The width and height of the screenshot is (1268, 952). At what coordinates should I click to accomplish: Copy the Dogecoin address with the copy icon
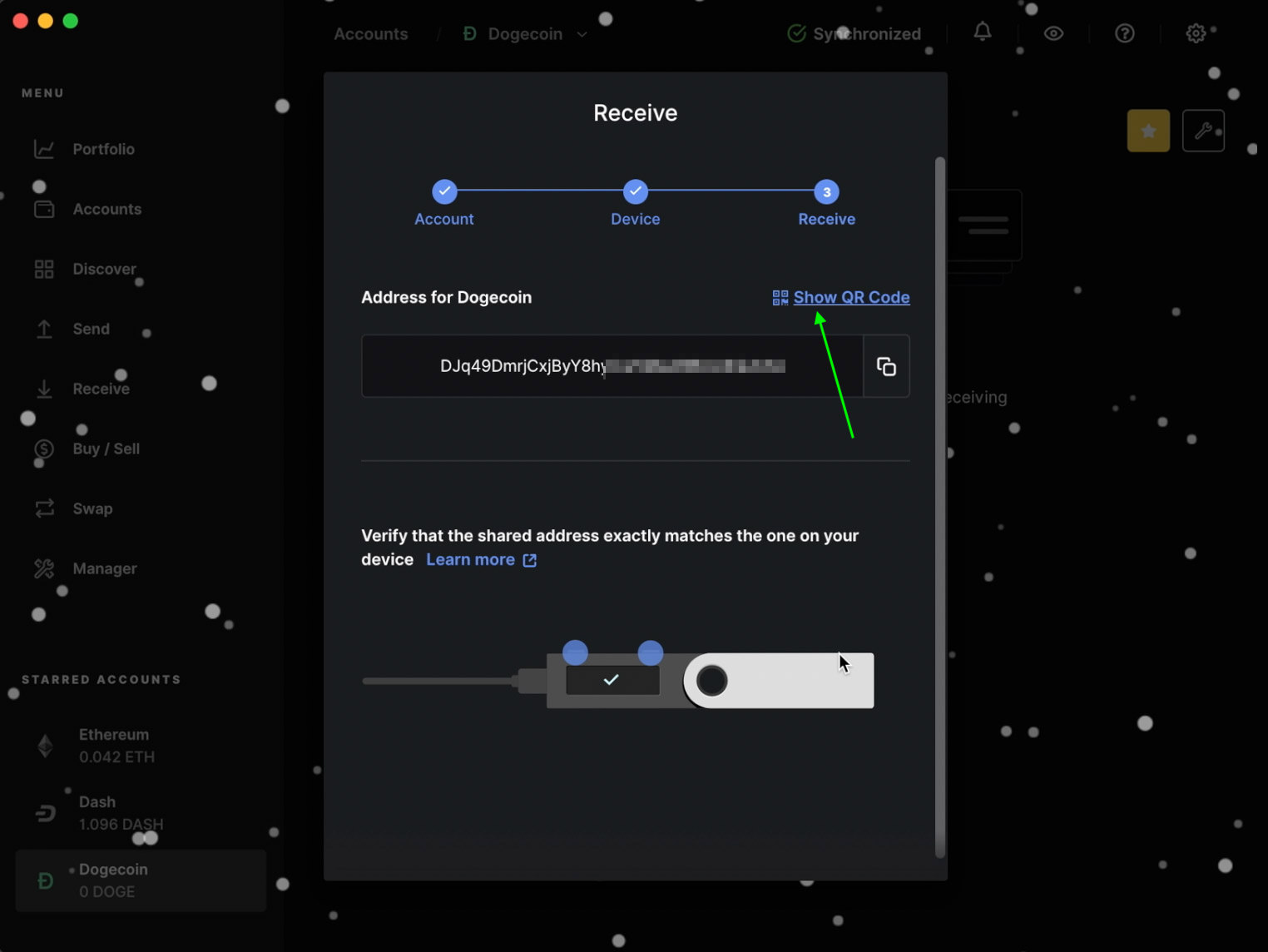886,366
